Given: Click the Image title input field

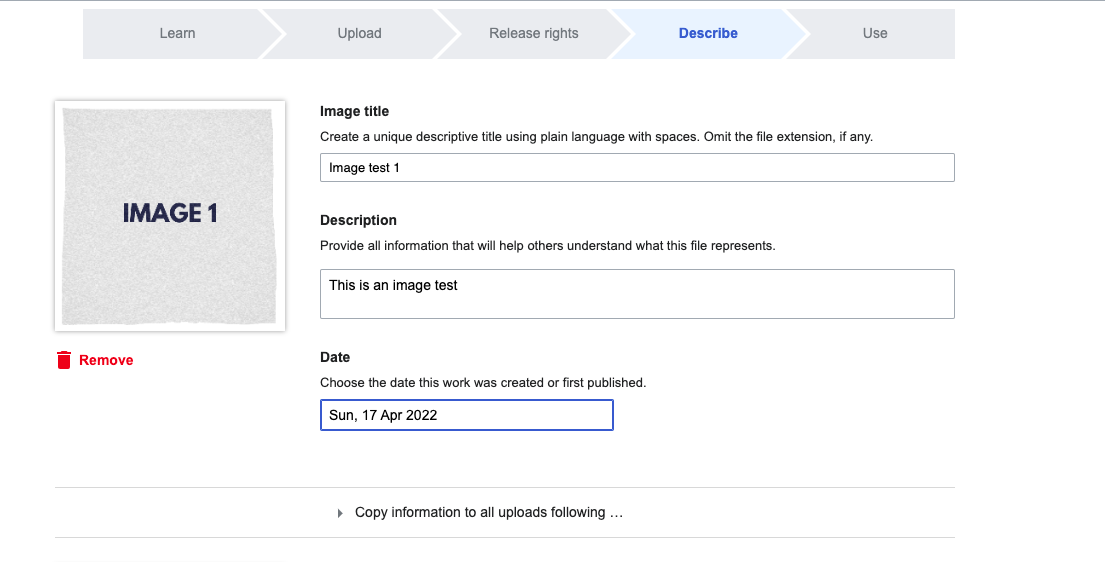Looking at the screenshot, I should [637, 168].
